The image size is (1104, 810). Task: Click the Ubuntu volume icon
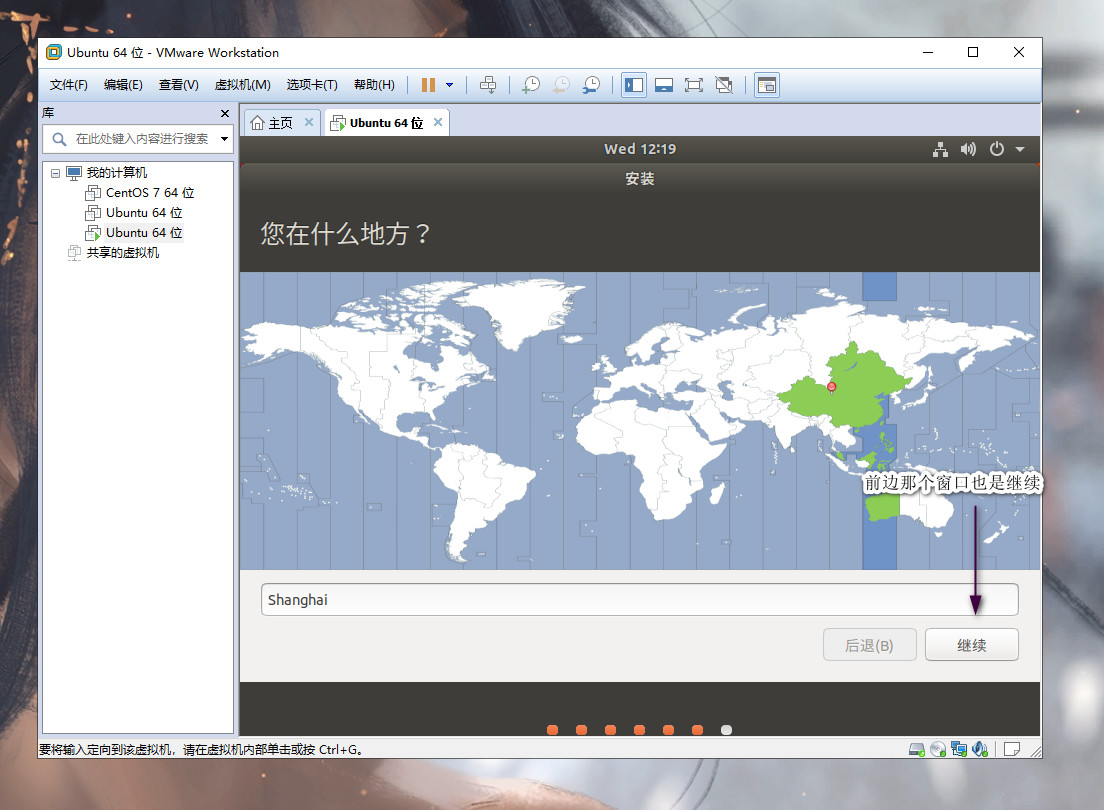pyautogui.click(x=968, y=149)
